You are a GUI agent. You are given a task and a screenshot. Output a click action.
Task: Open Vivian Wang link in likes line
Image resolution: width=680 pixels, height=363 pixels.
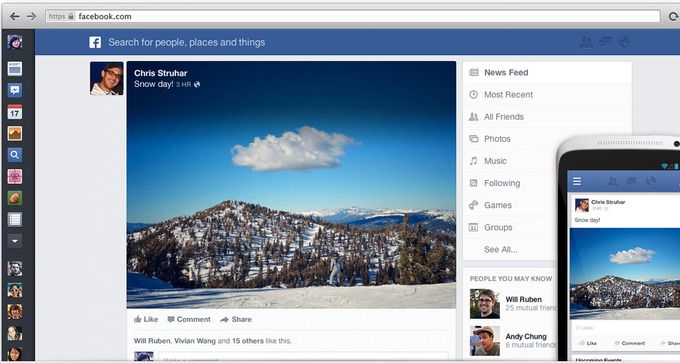coord(195,341)
